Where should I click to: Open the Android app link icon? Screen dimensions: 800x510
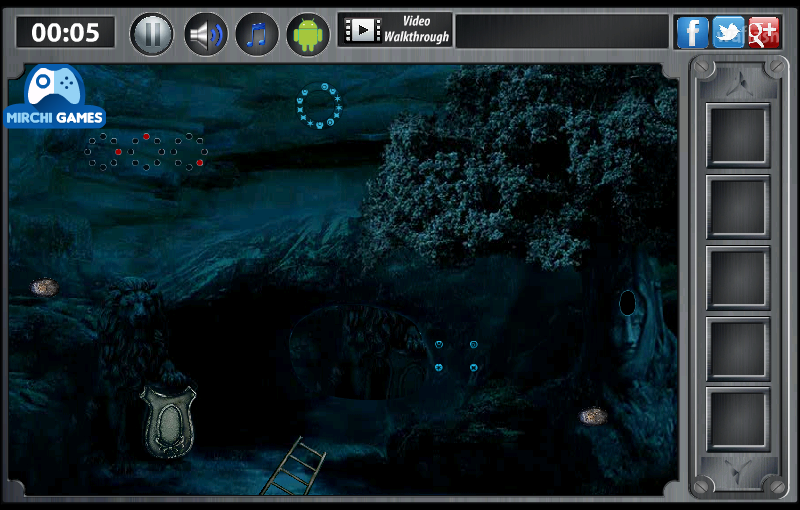click(308, 34)
